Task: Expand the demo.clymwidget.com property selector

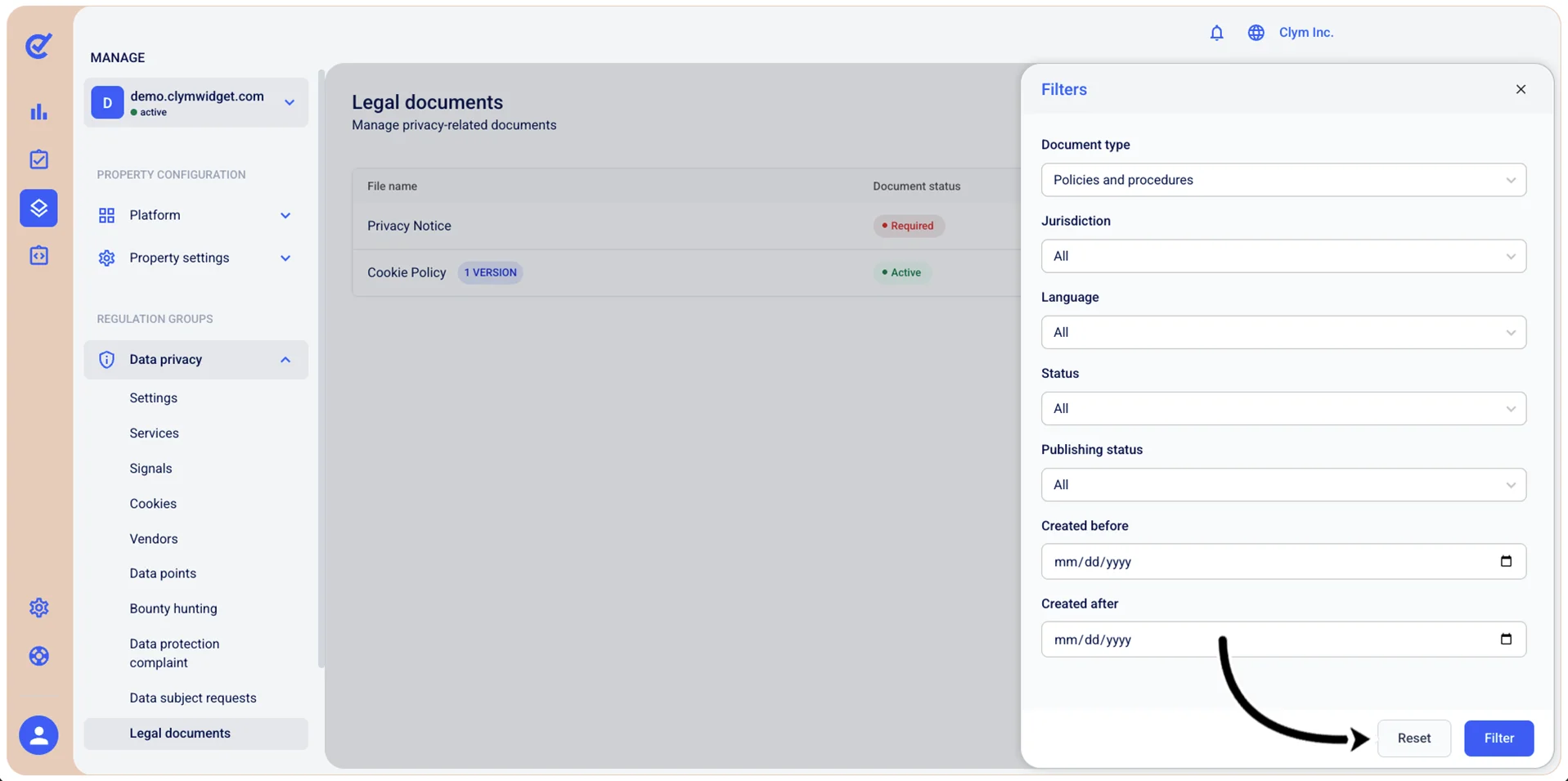Action: [x=195, y=102]
